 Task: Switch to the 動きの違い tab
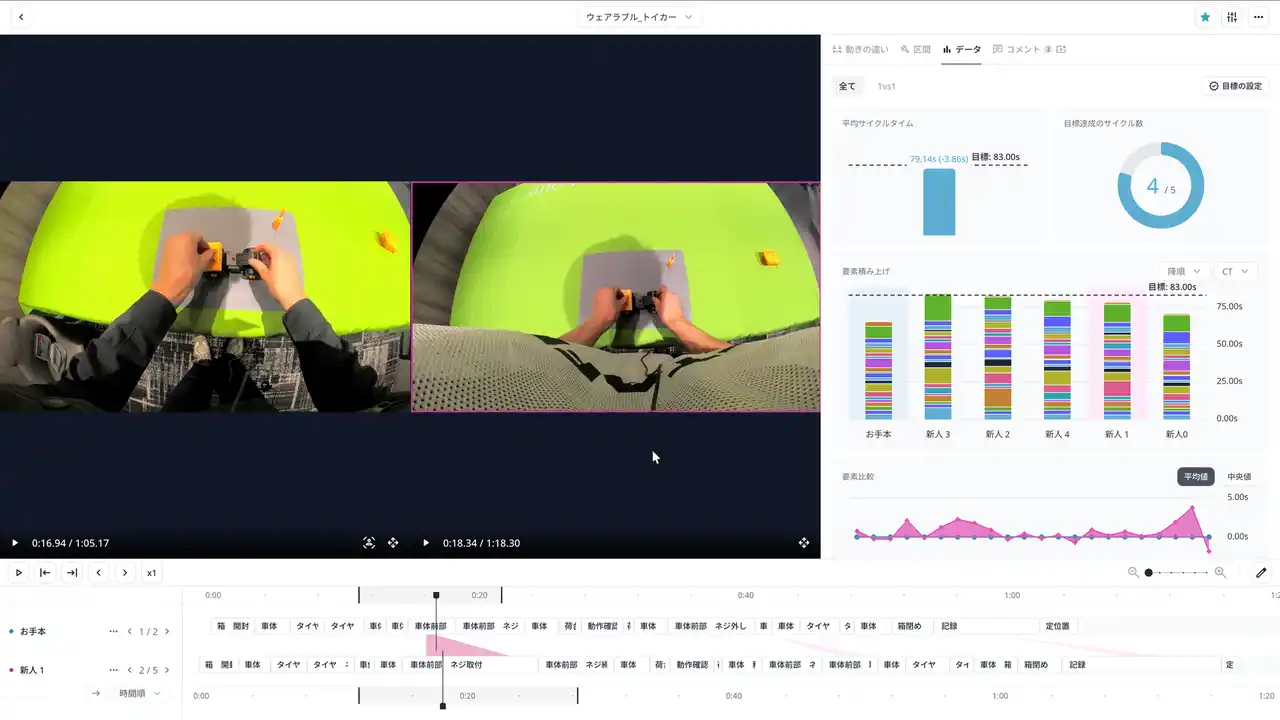pos(860,49)
